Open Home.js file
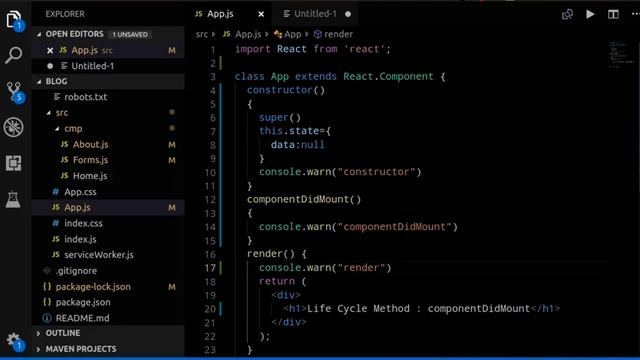This screenshot has height=360, width=640. (x=90, y=176)
